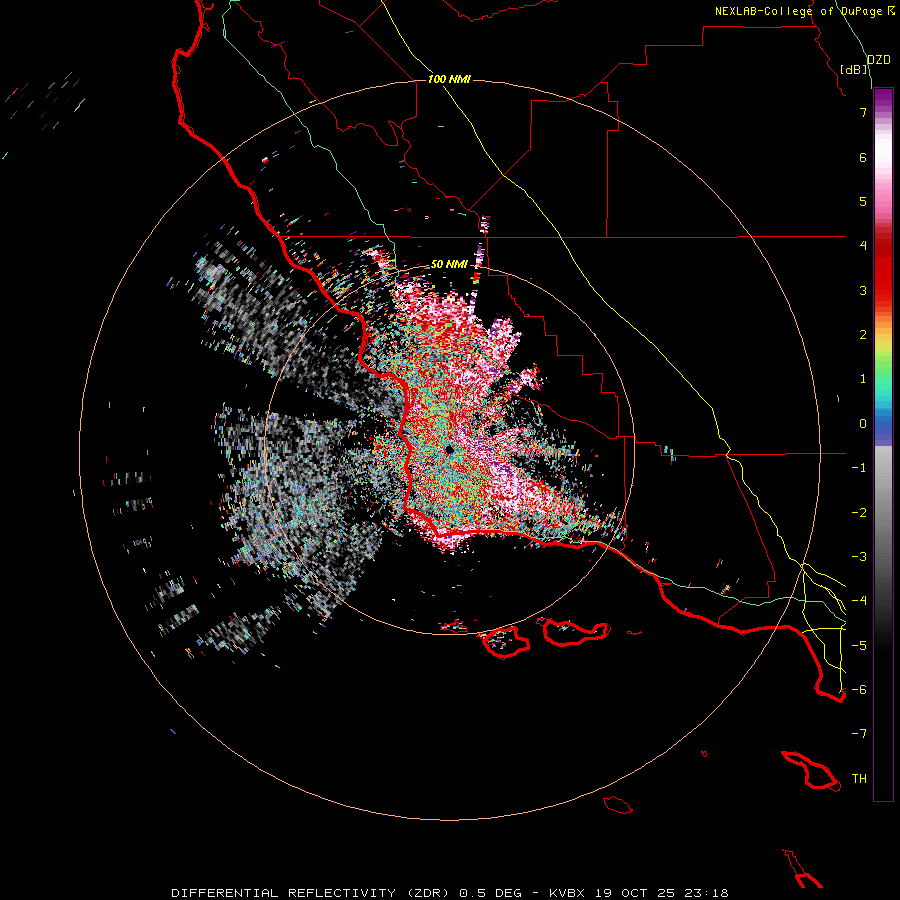Click the color bar at the 3 dB red level
The image size is (900, 900).
point(883,290)
